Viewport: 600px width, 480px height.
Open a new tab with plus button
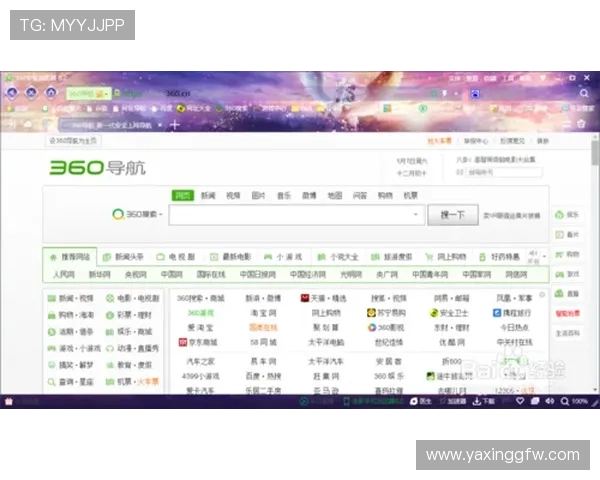(x=174, y=125)
